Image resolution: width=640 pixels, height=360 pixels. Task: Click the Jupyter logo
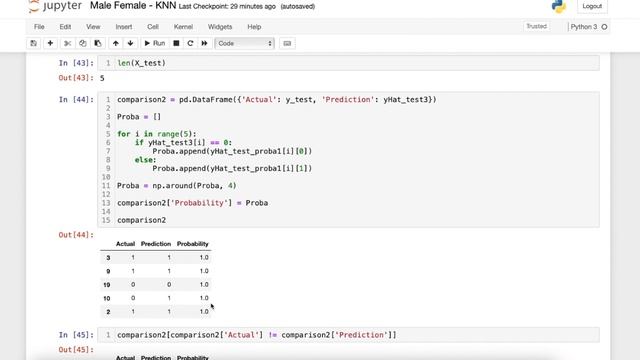(55, 6)
